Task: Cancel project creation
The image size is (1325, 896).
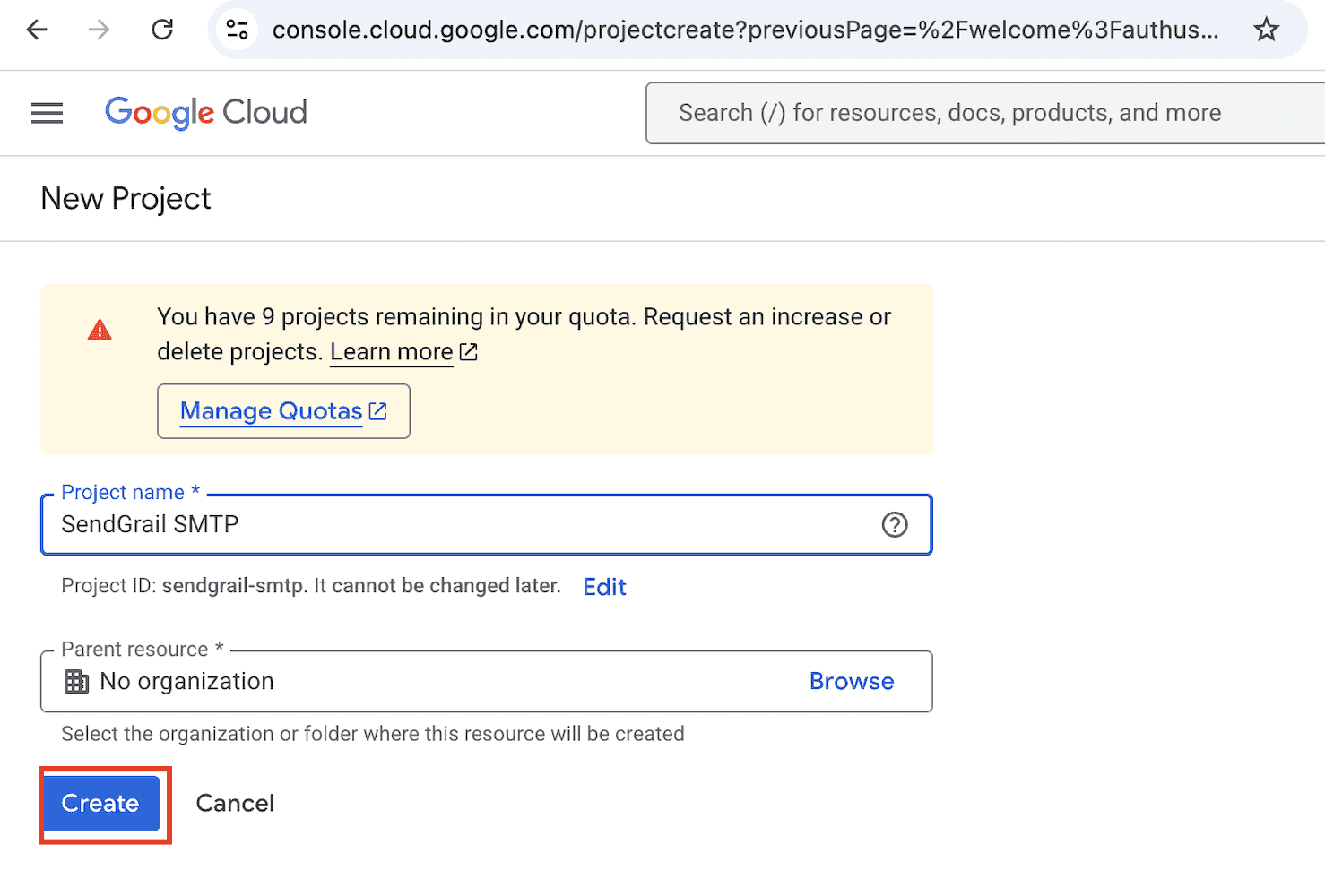Action: pos(235,804)
